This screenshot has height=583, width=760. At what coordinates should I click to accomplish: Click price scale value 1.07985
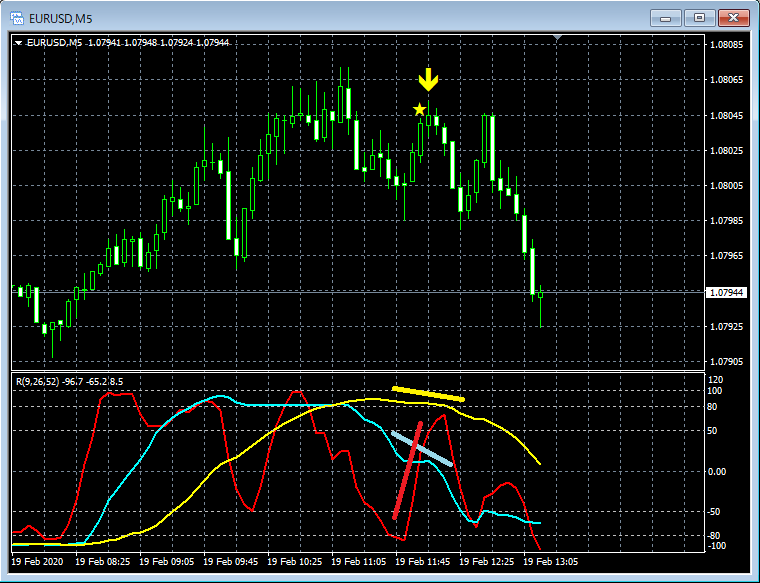[x=726, y=221]
